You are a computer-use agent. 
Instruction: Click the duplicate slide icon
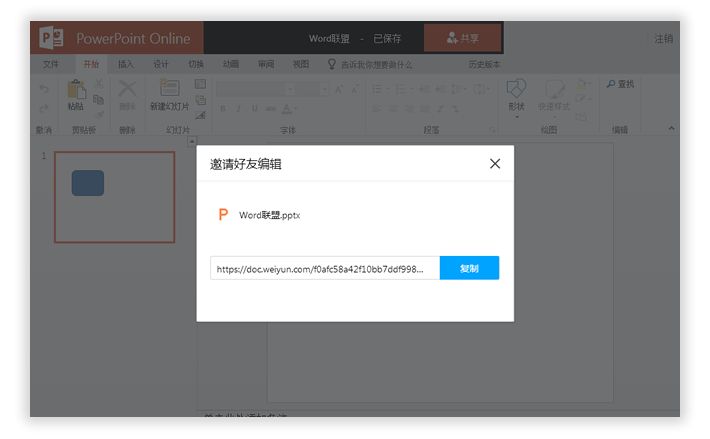coord(200,100)
